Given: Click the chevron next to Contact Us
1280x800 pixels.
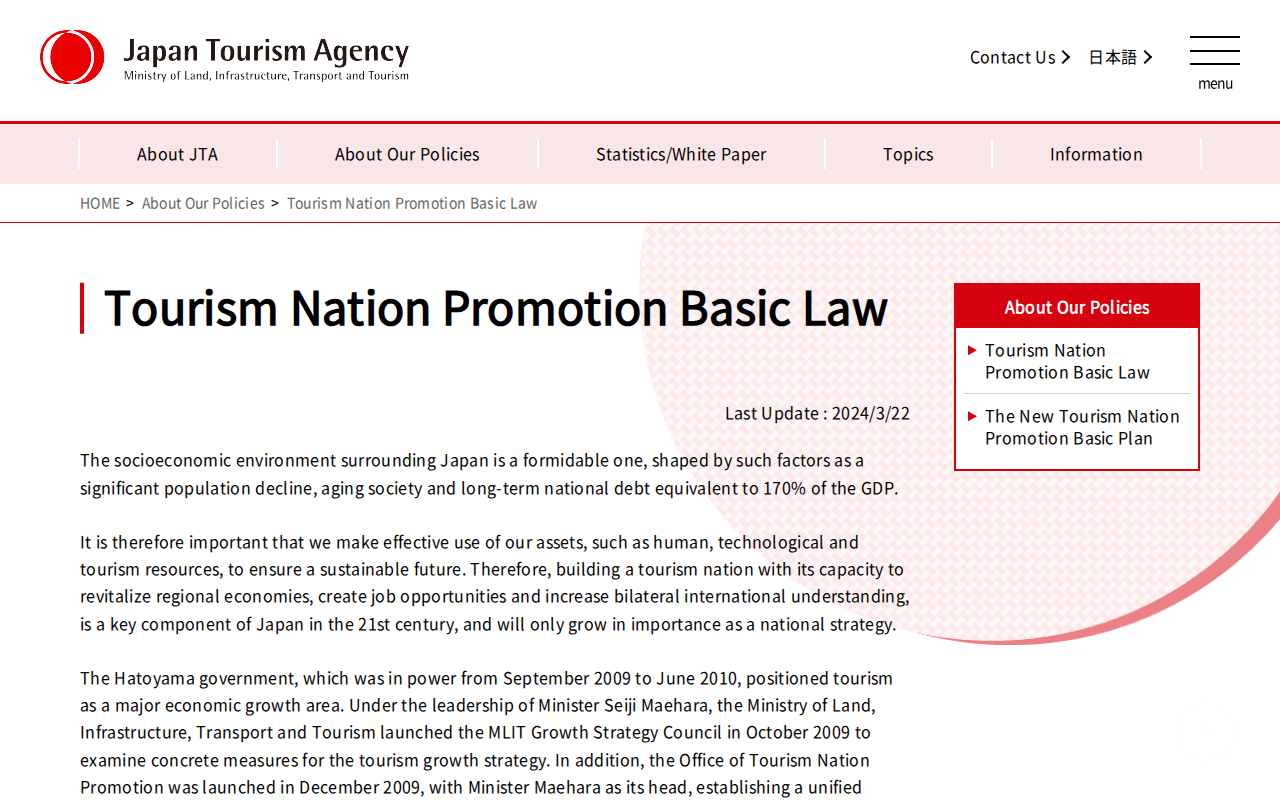Looking at the screenshot, I should pos(1066,57).
